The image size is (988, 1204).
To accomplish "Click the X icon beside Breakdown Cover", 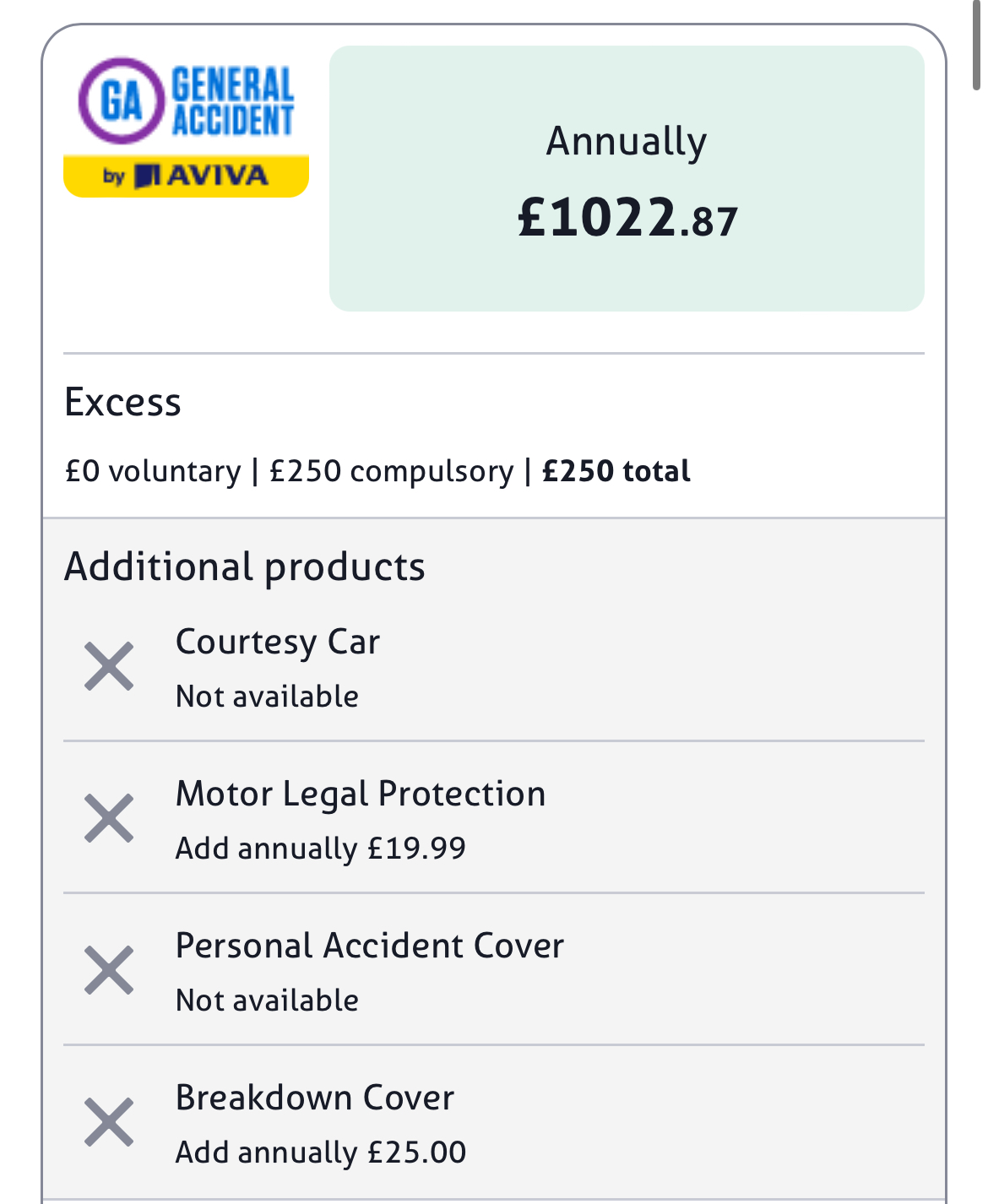I will coord(109,1122).
